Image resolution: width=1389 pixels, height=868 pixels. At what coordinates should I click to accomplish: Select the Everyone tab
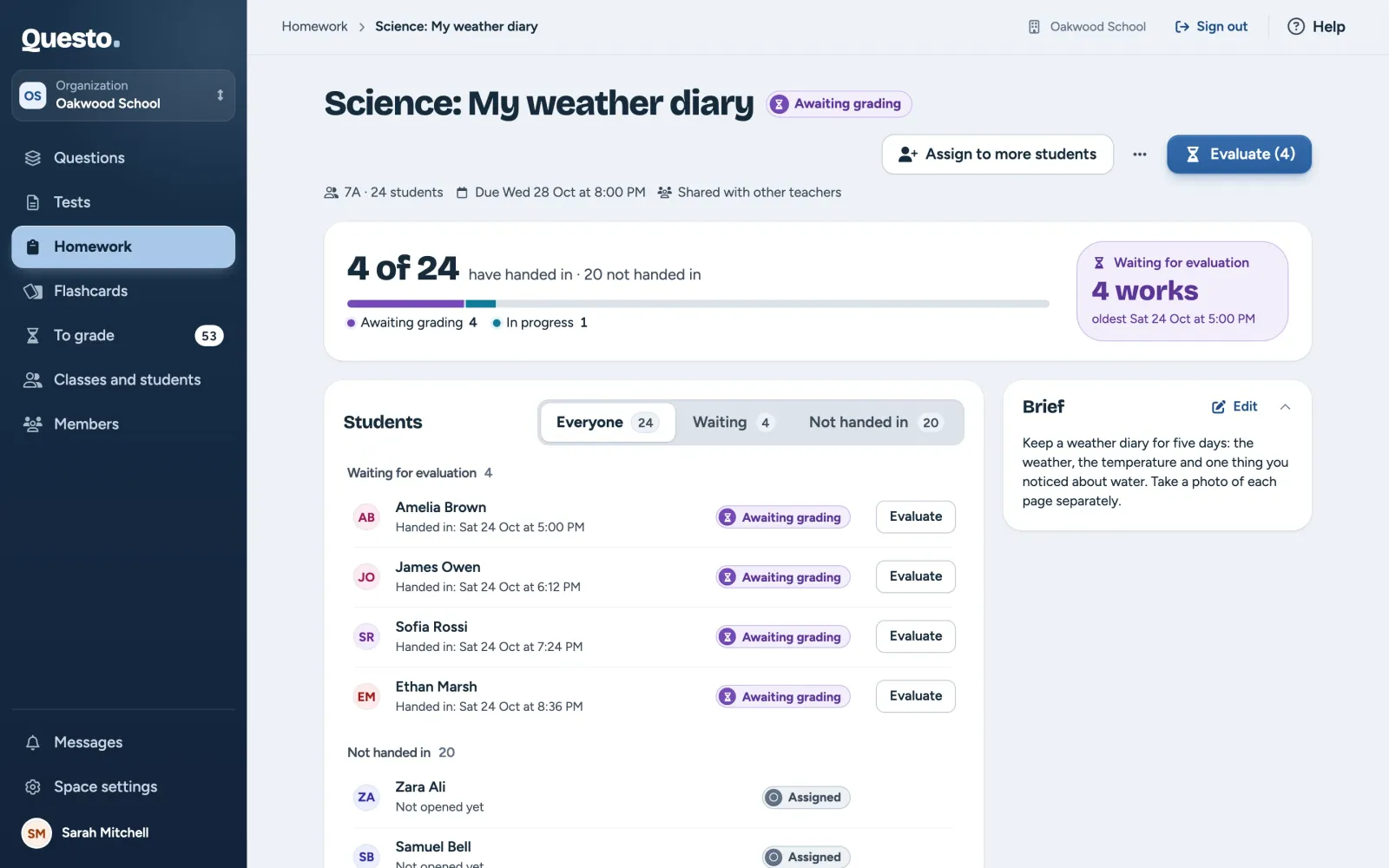pyautogui.click(x=607, y=423)
